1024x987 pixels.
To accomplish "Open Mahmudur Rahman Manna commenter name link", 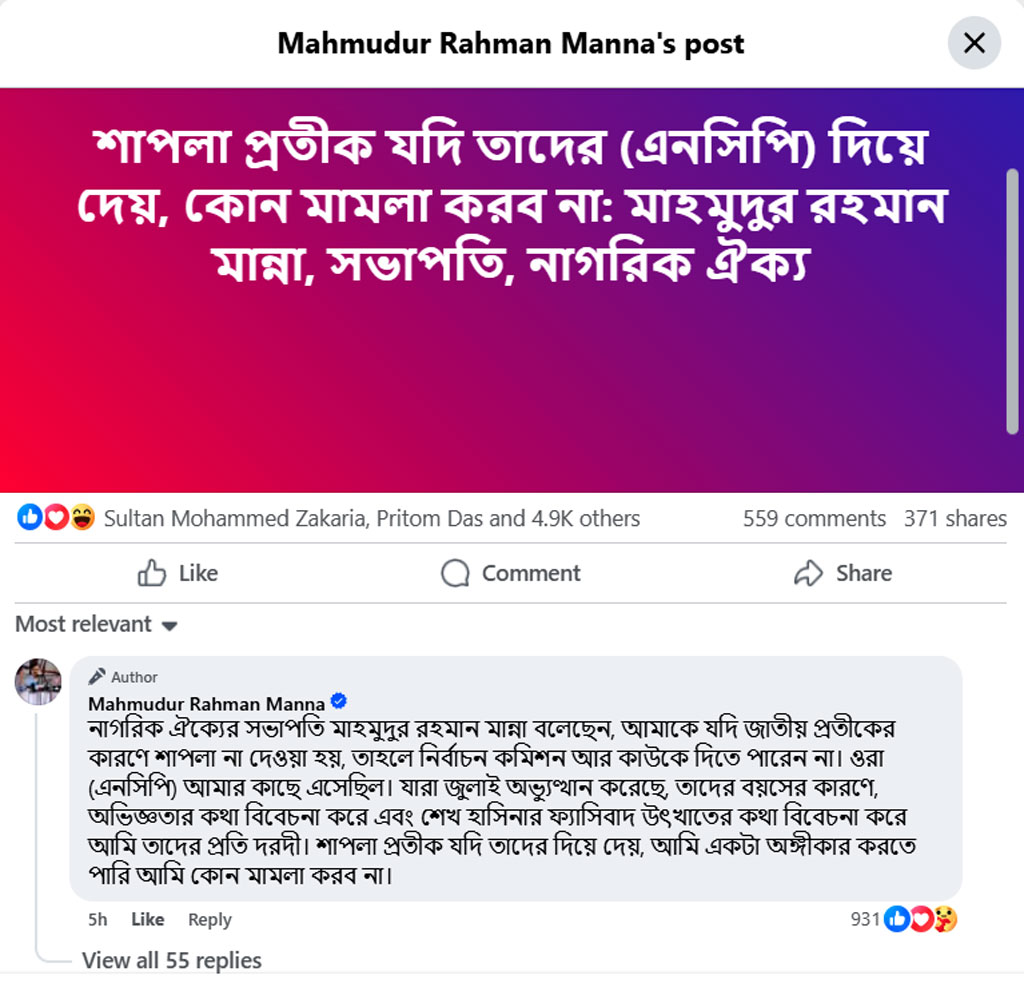I will point(206,703).
